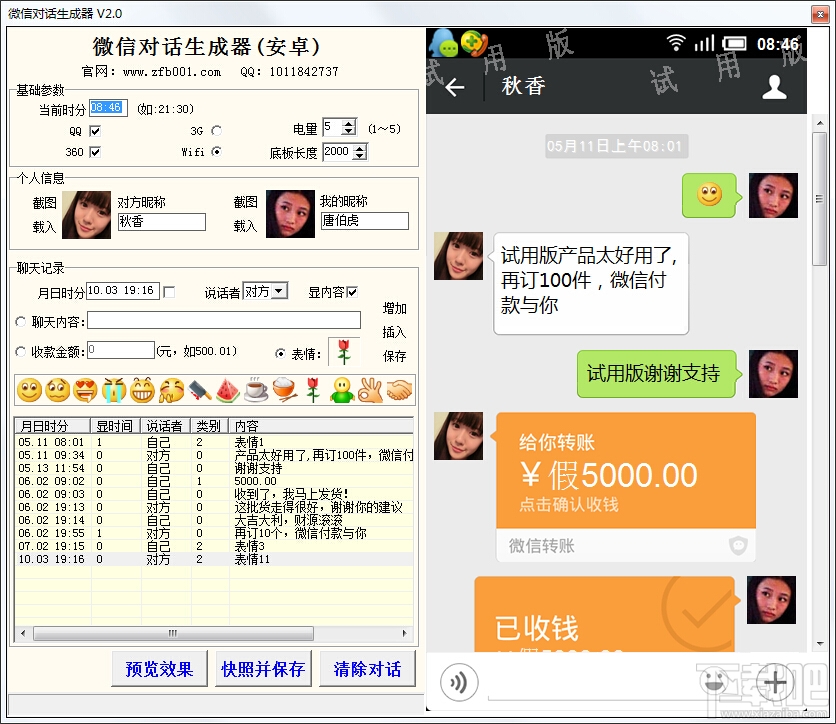Pick the handshake emoji
Image resolution: width=836 pixels, height=724 pixels.
(399, 390)
